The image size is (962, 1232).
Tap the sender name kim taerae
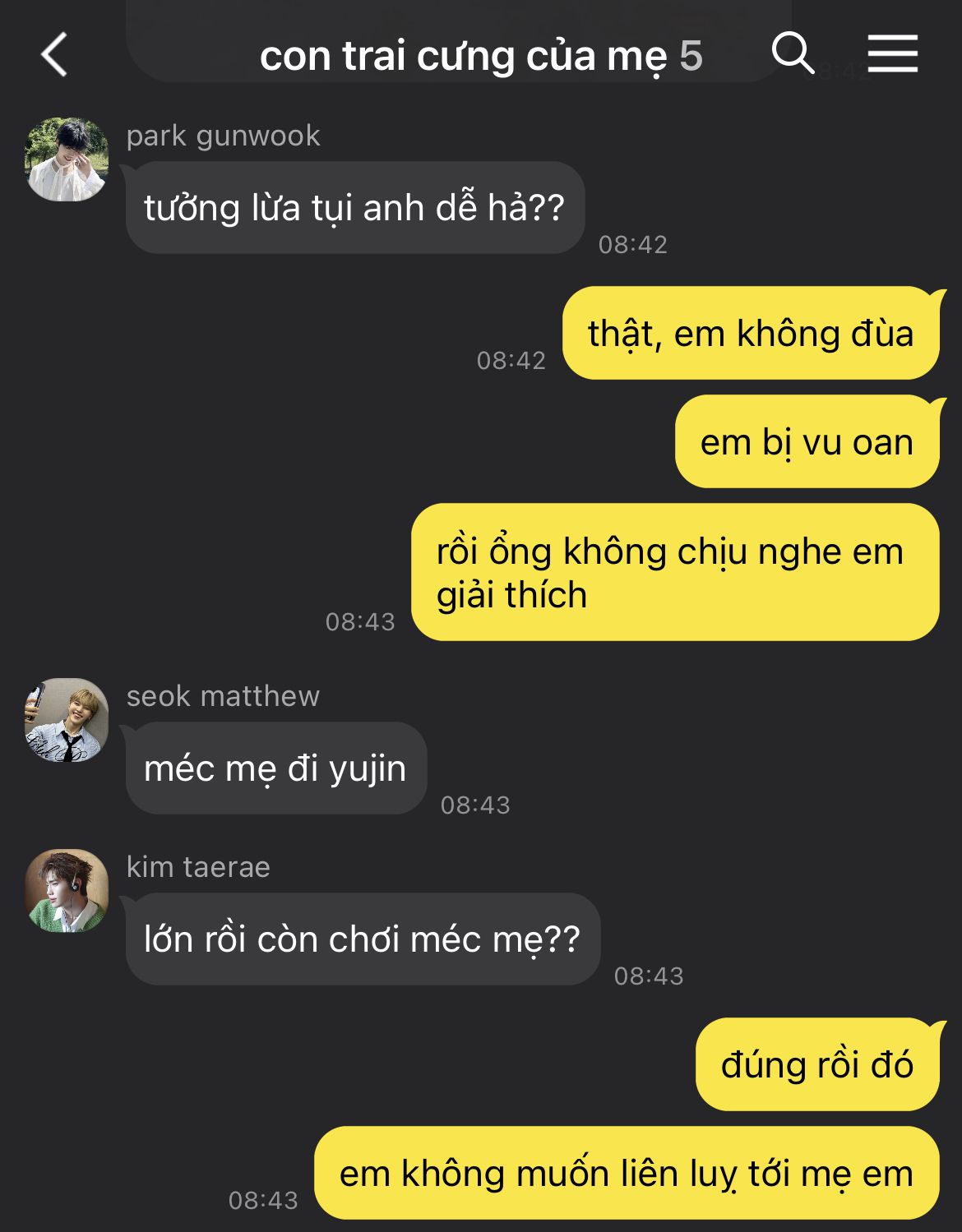pos(198,867)
